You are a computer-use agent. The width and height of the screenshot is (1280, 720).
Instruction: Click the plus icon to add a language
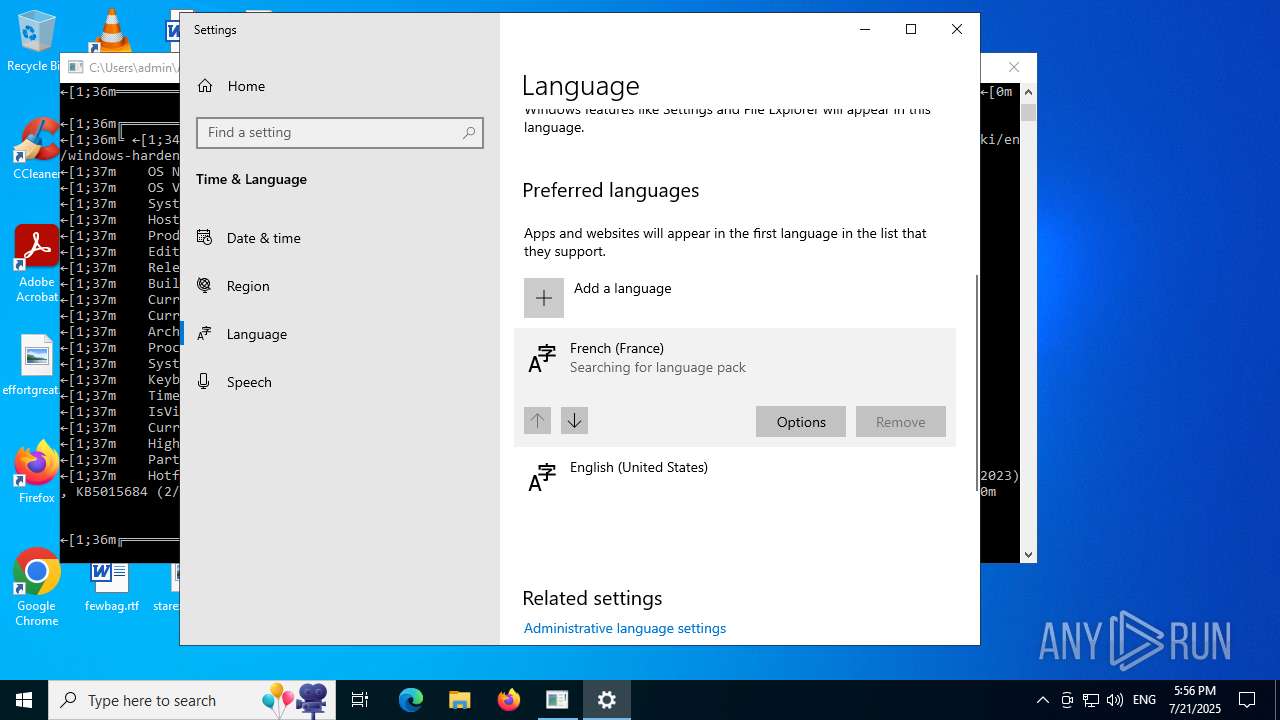(544, 298)
